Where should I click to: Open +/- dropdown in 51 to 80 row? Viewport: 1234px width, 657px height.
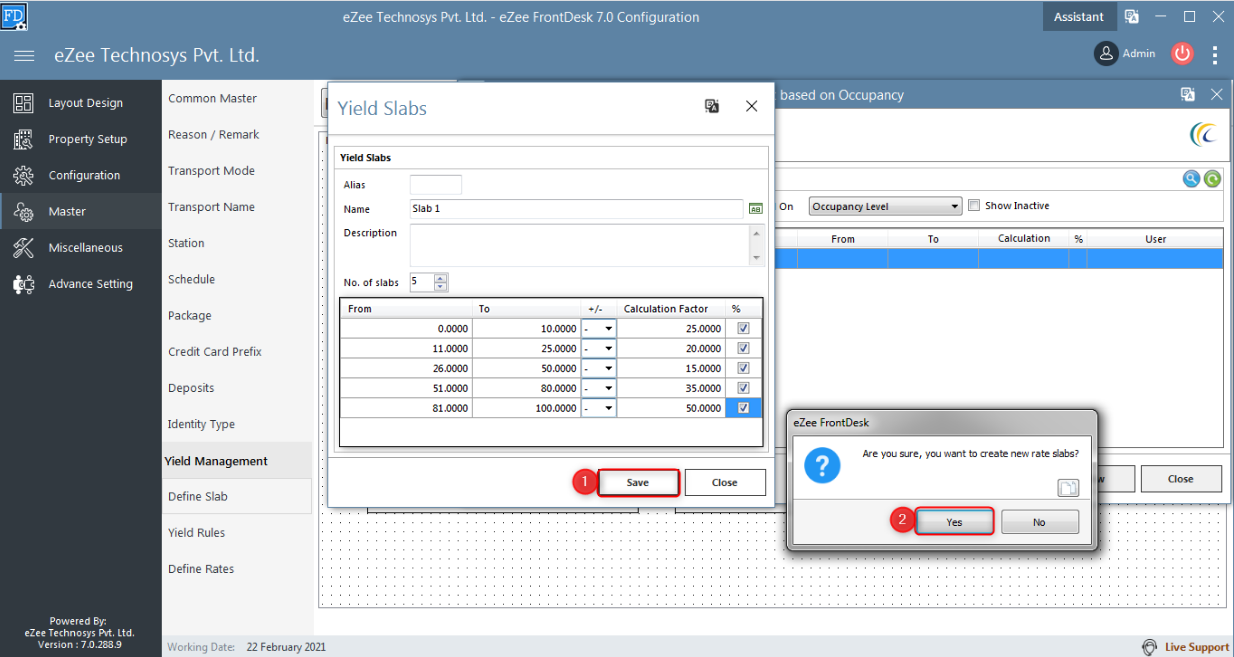tap(608, 388)
